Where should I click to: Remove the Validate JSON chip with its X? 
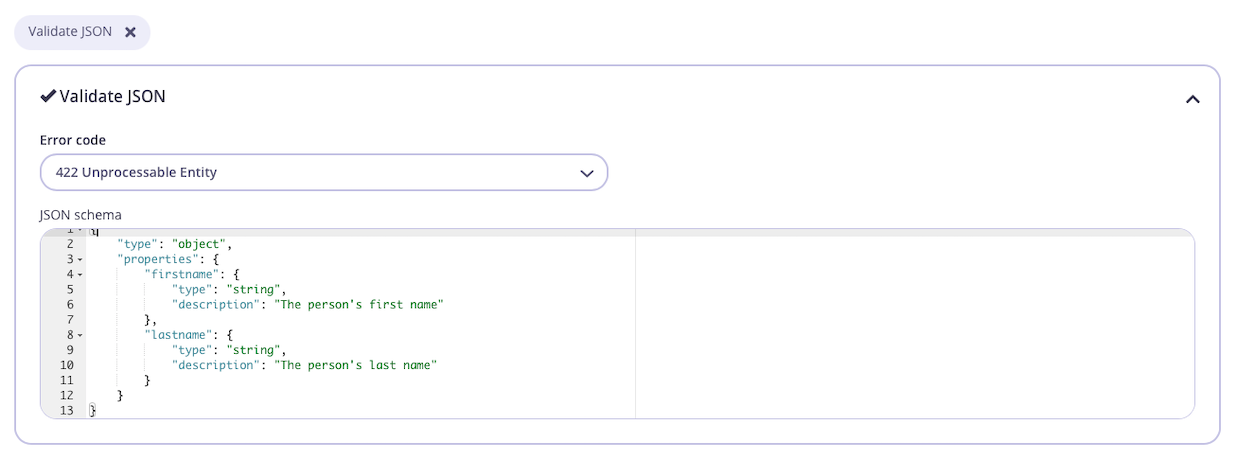pyautogui.click(x=130, y=32)
